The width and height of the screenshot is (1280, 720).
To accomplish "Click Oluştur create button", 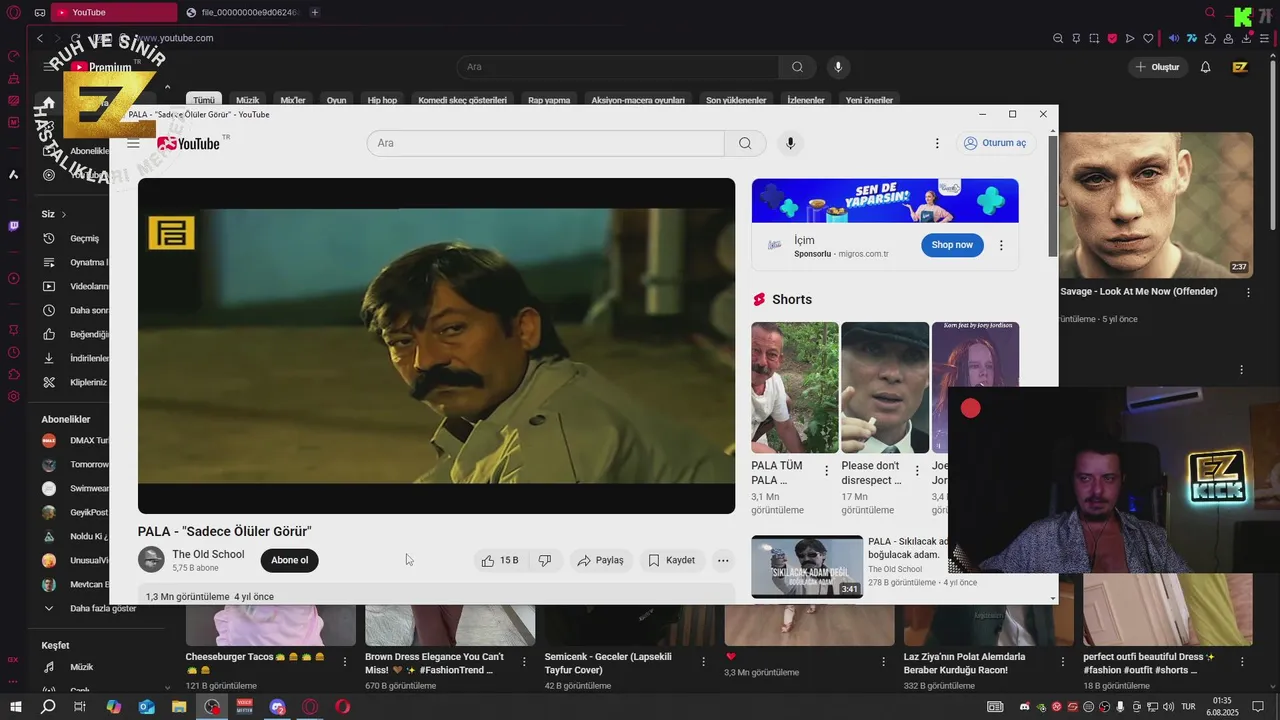I will (1157, 67).
